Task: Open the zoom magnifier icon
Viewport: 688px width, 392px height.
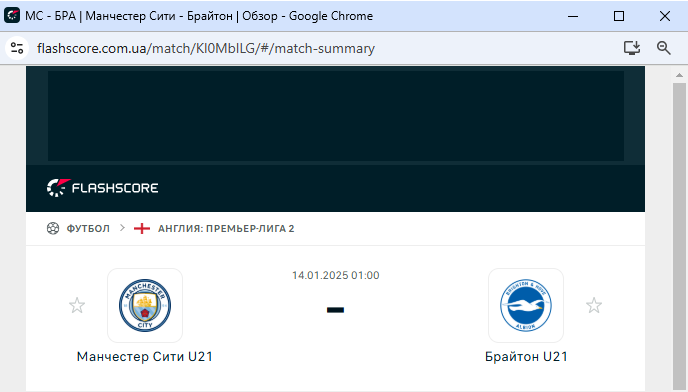Action: click(x=663, y=48)
